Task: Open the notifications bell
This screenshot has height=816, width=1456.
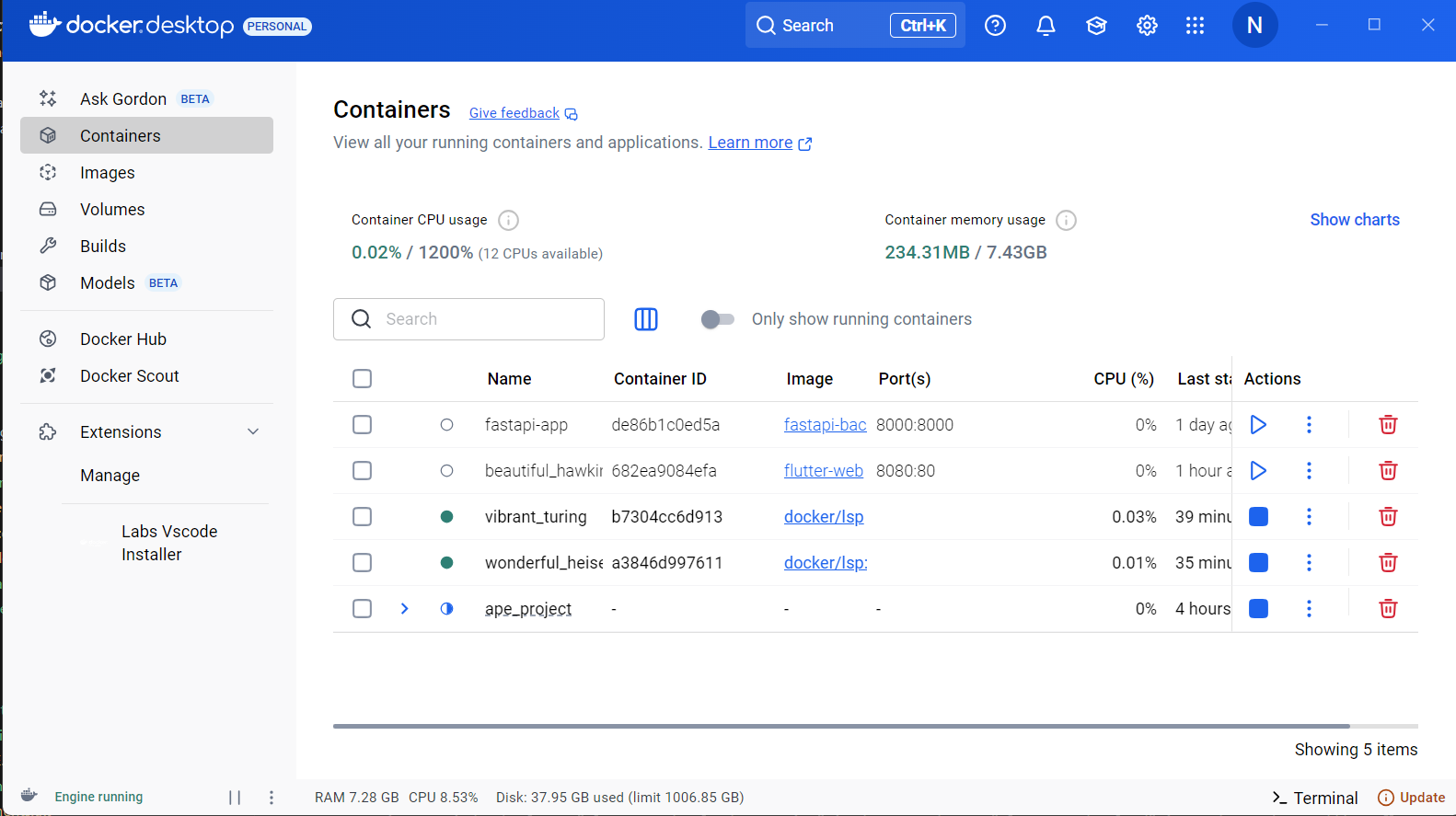Action: click(1046, 26)
